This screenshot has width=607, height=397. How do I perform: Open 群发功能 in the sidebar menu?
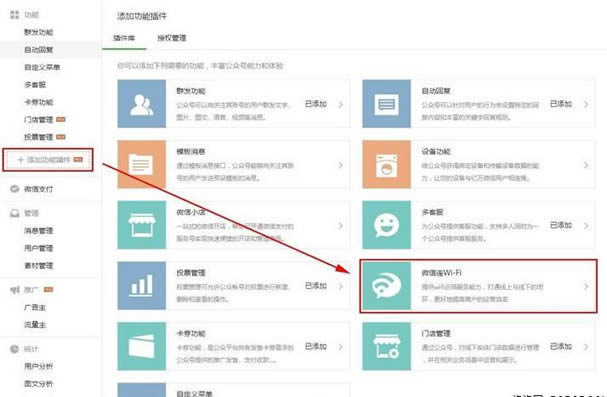click(x=39, y=32)
